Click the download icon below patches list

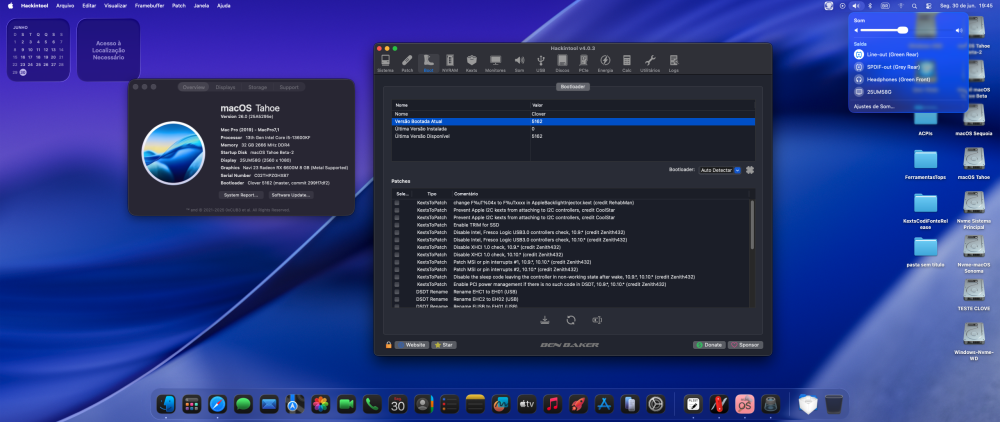(545, 320)
